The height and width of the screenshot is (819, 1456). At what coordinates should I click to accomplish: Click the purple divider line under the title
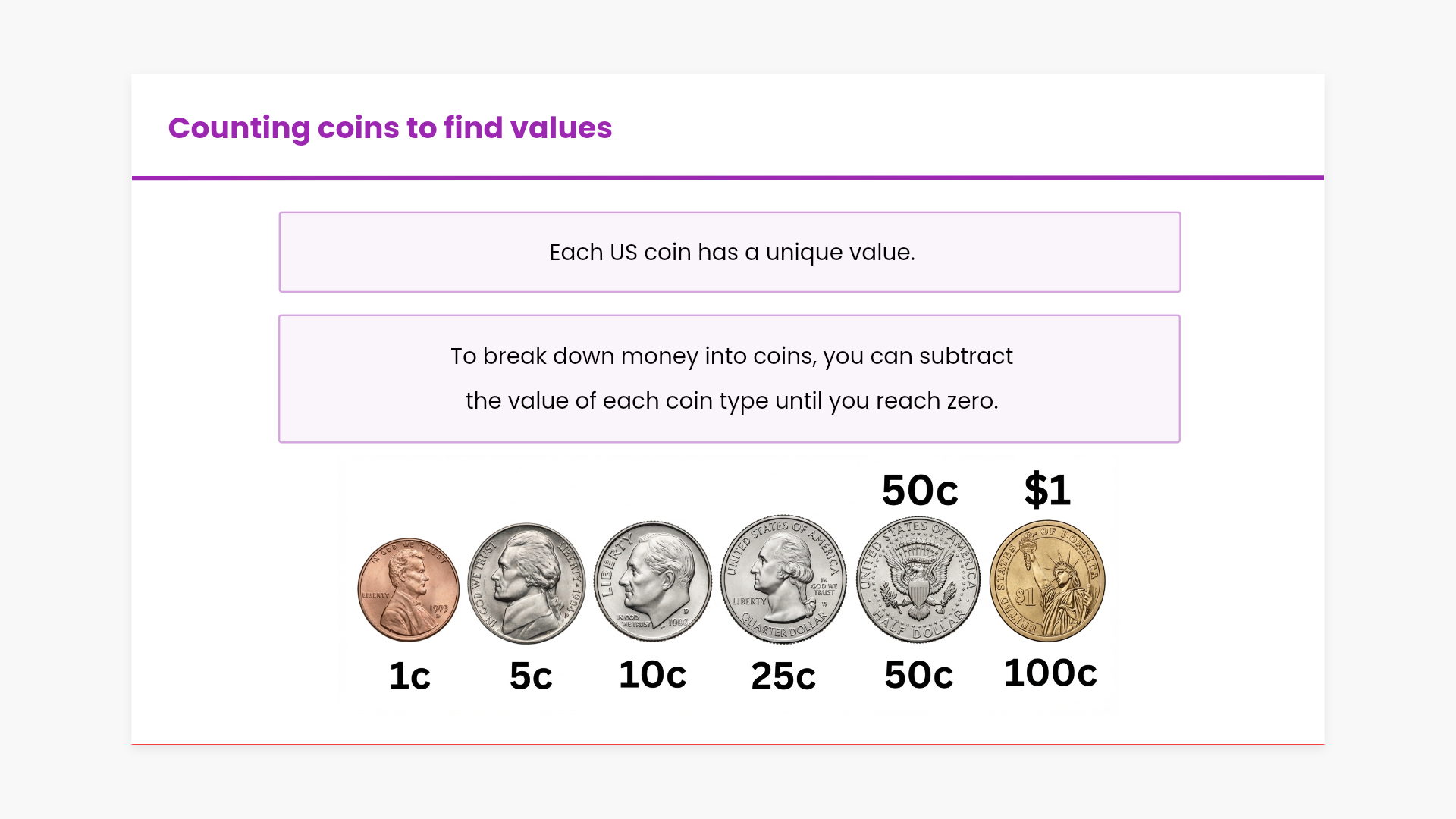click(x=728, y=178)
